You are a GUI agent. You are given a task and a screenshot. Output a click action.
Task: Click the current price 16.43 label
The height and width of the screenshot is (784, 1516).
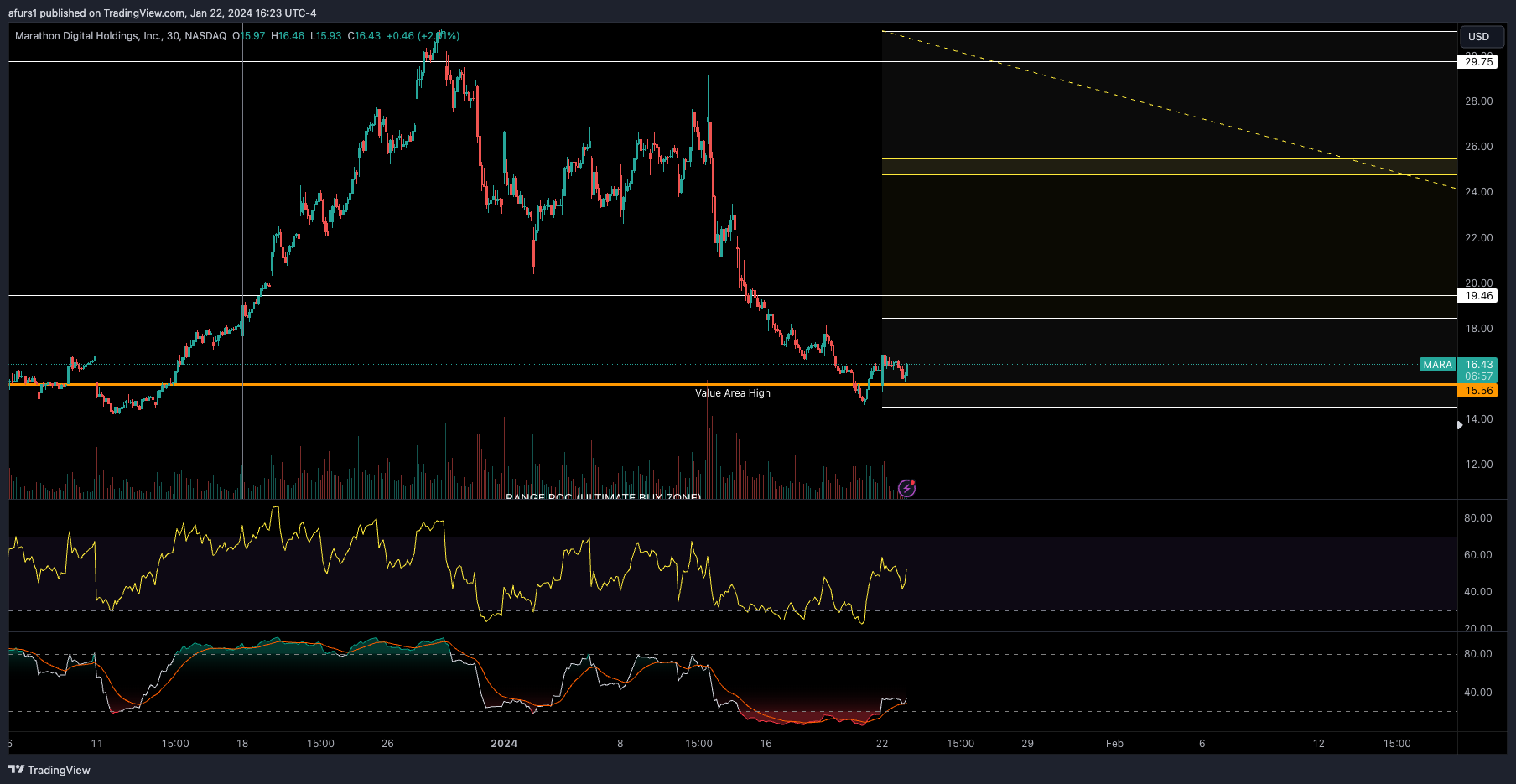pyautogui.click(x=1478, y=365)
